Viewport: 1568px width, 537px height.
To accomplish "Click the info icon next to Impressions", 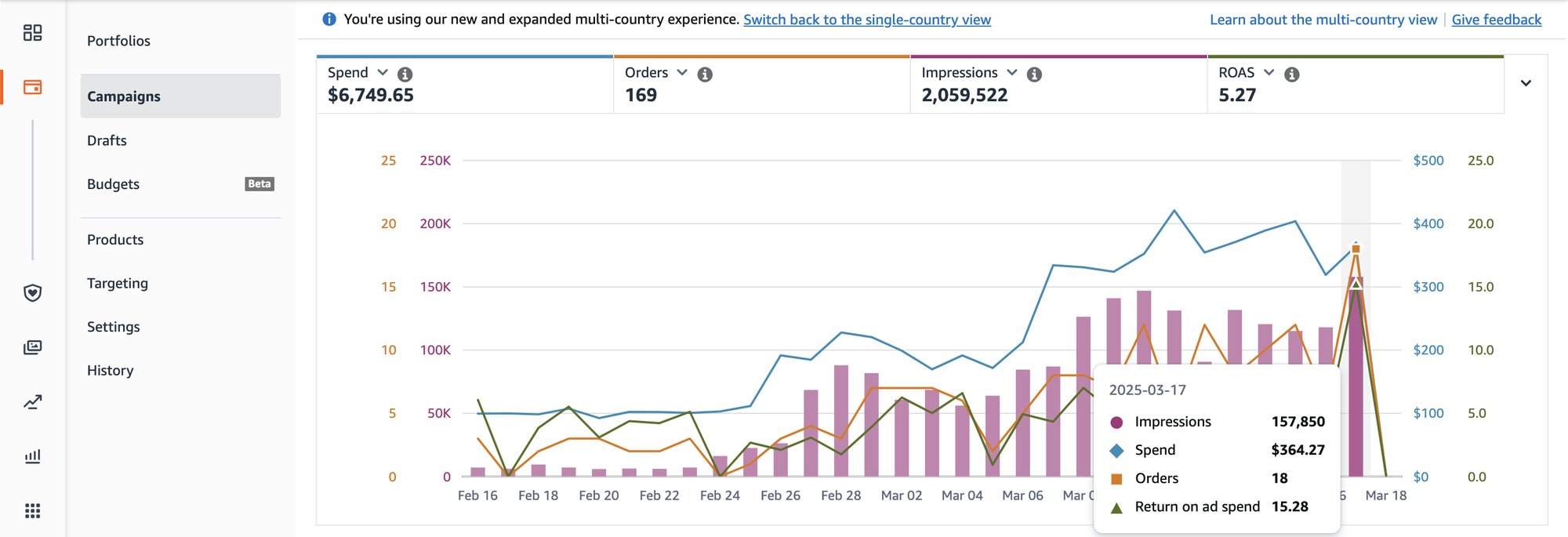I will coord(1034,74).
